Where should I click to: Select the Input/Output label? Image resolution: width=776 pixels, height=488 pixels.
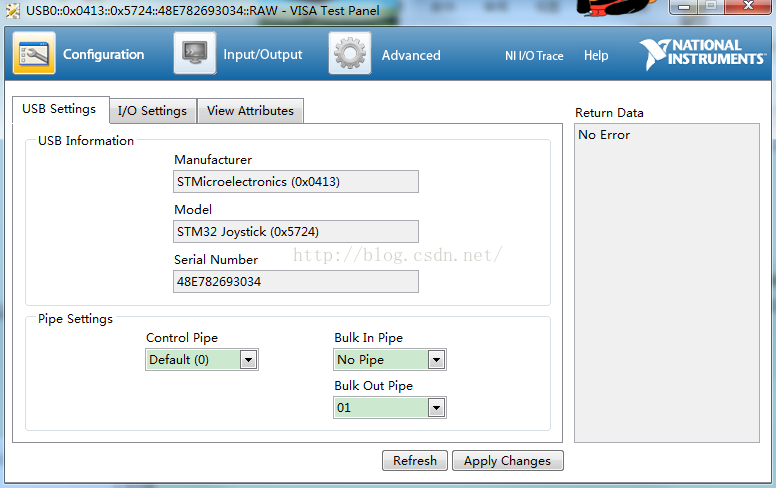click(263, 54)
